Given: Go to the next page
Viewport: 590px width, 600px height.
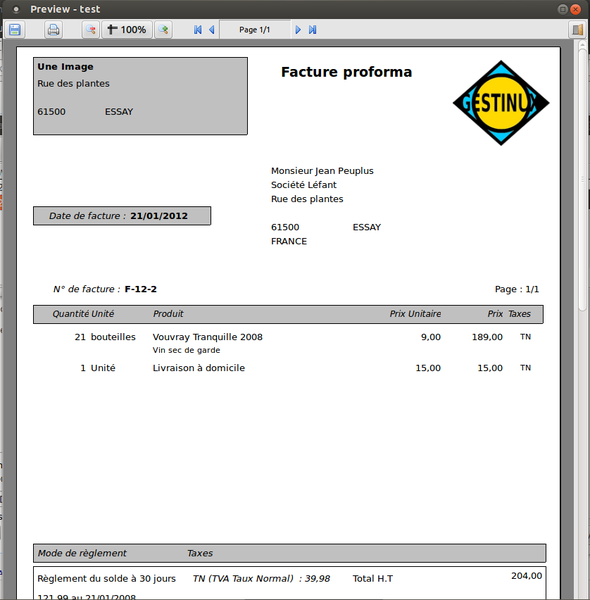Looking at the screenshot, I should (x=298, y=30).
